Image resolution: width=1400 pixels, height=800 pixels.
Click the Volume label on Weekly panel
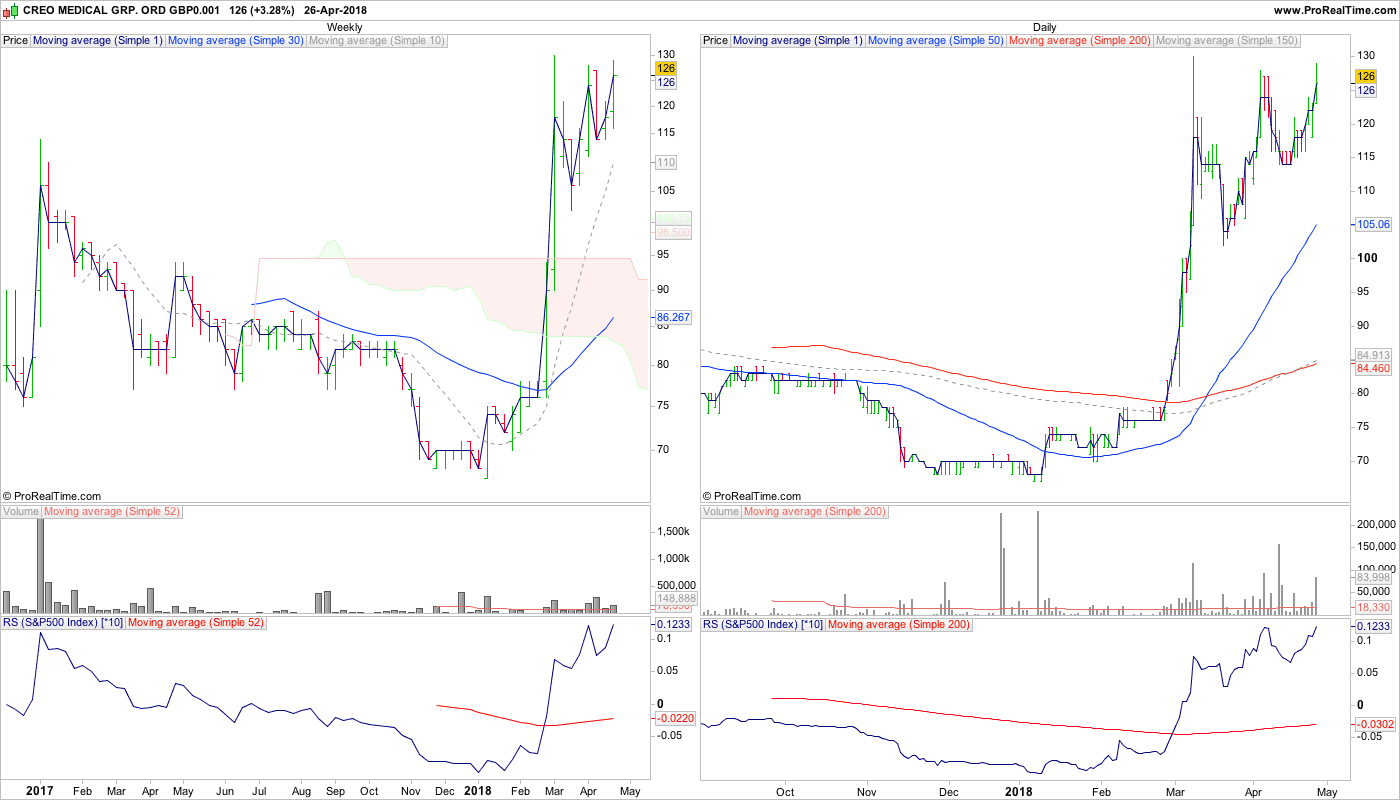pyautogui.click(x=21, y=512)
